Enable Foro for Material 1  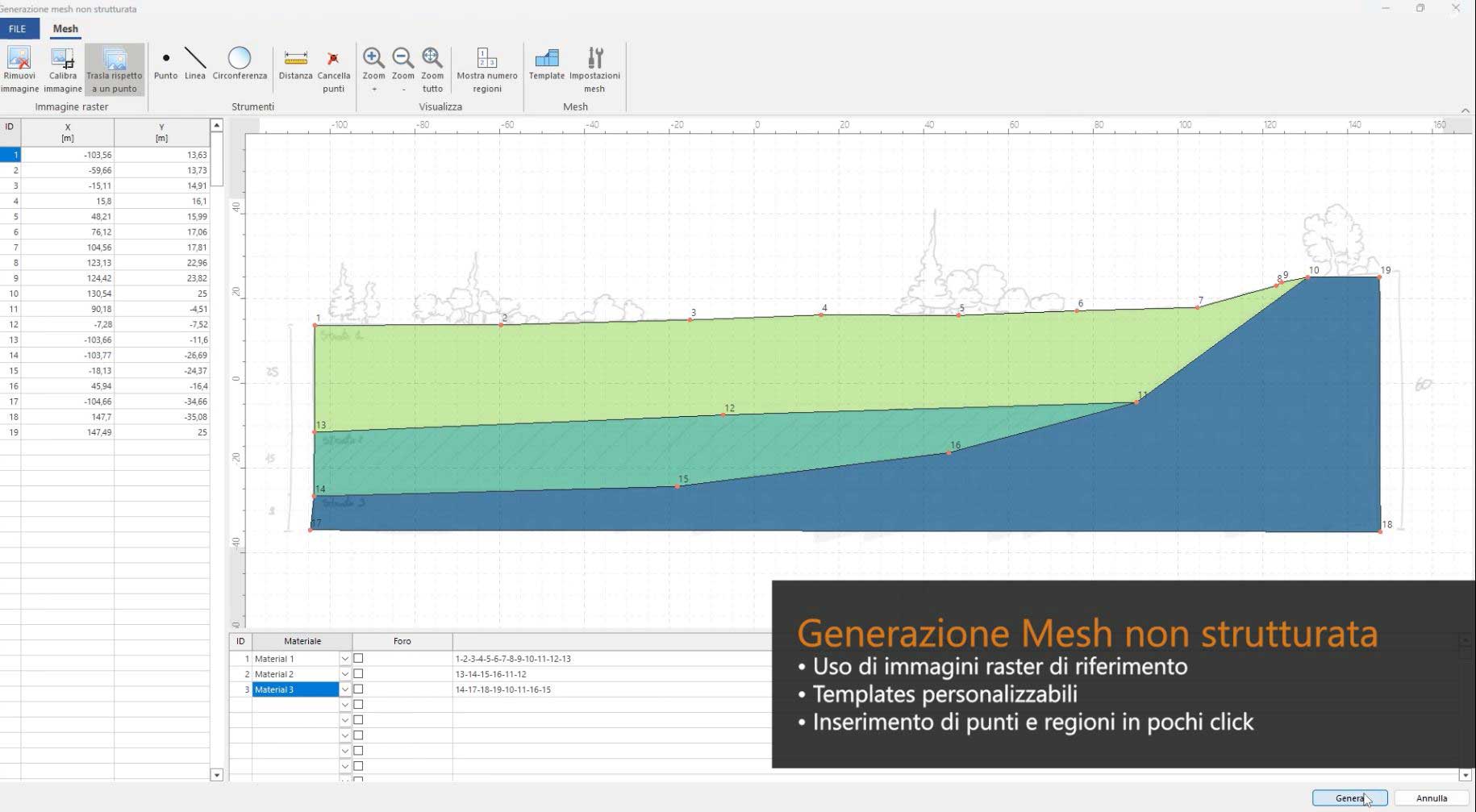[358, 658]
